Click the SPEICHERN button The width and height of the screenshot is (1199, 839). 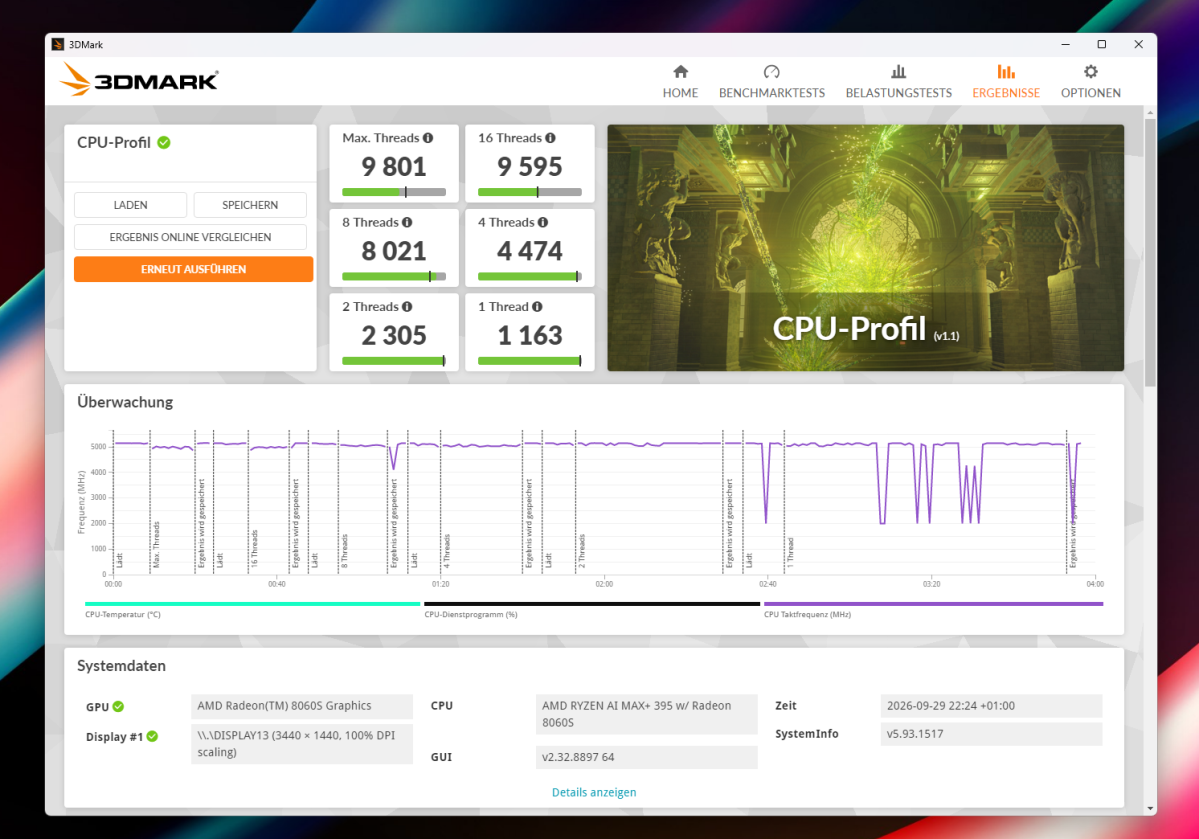tap(250, 205)
